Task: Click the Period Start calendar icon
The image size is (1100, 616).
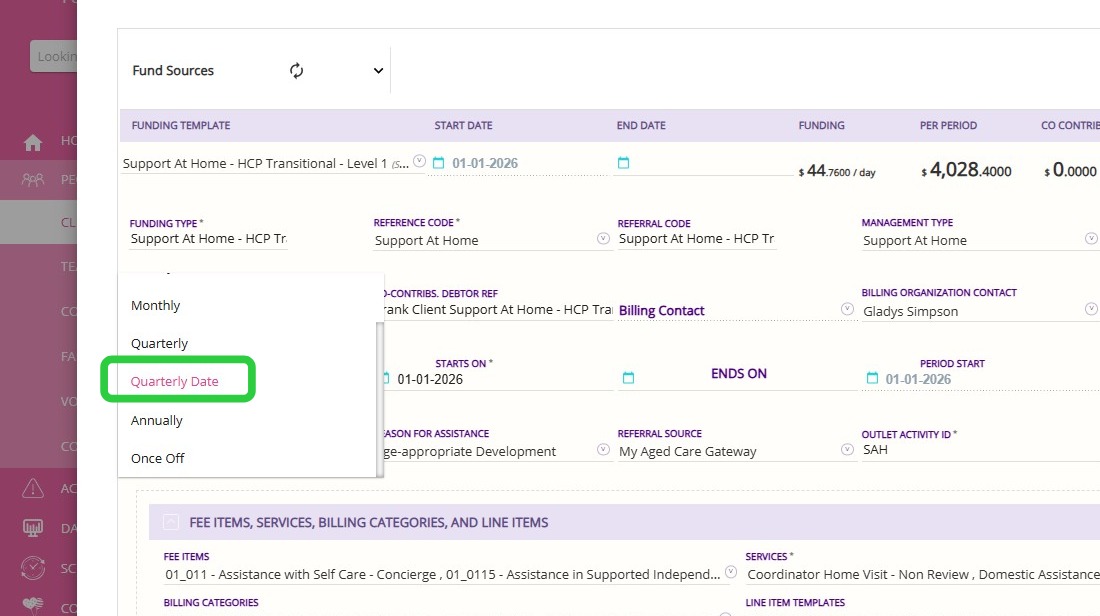Action: pyautogui.click(x=872, y=379)
